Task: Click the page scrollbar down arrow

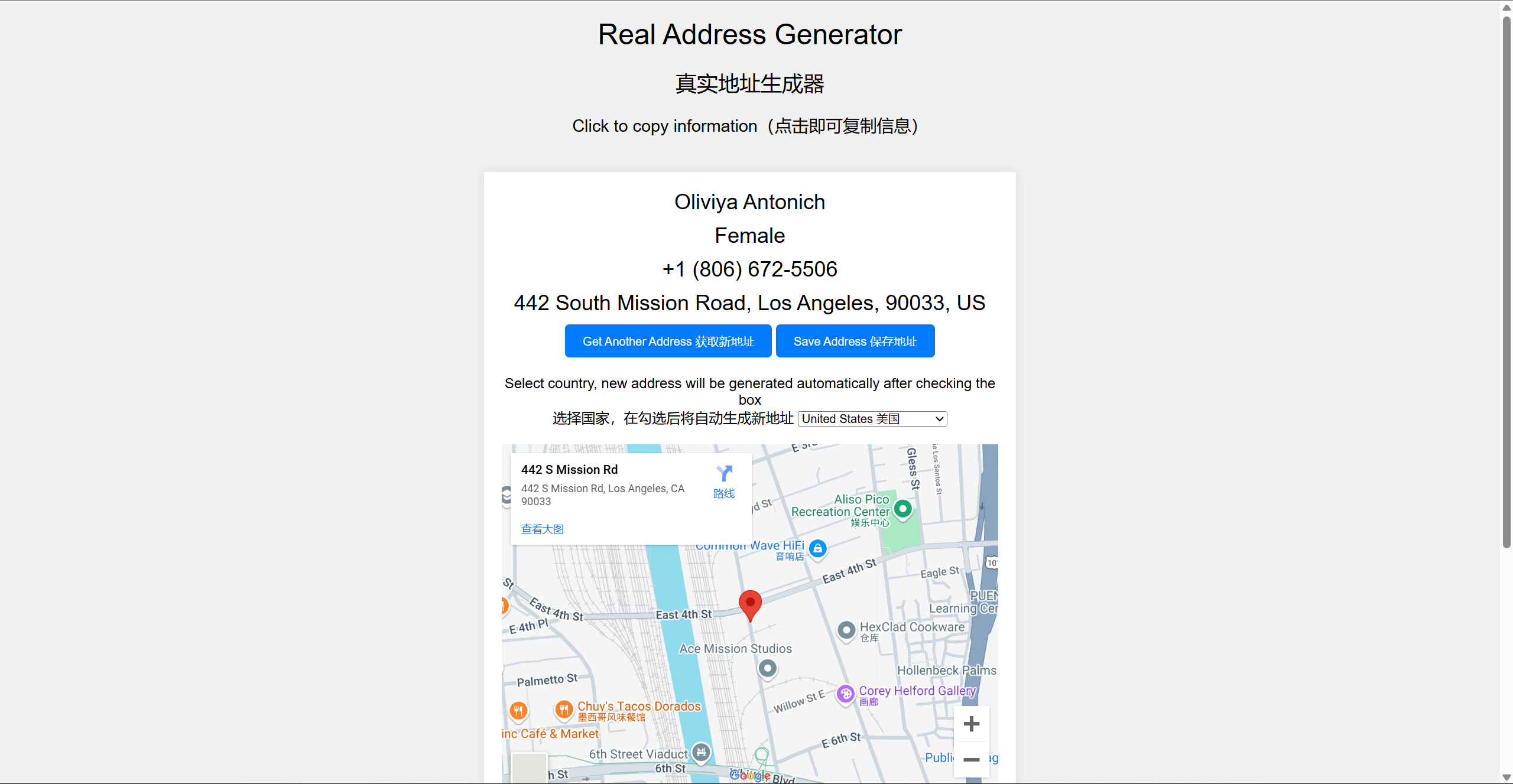Action: [x=1506, y=778]
